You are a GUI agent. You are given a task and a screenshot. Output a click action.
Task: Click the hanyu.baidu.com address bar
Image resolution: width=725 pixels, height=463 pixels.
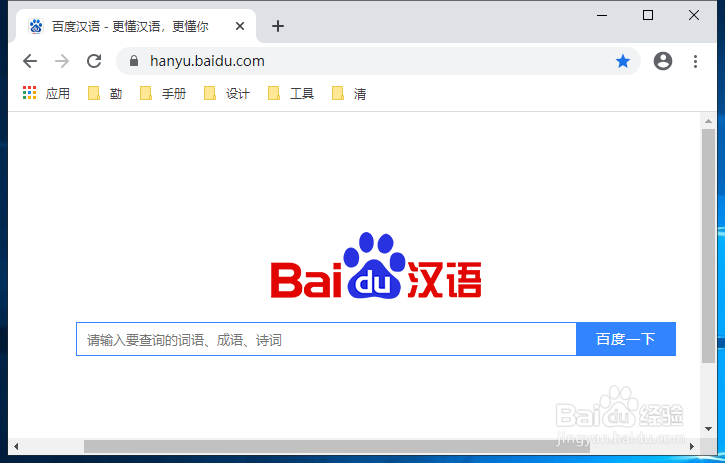click(378, 61)
